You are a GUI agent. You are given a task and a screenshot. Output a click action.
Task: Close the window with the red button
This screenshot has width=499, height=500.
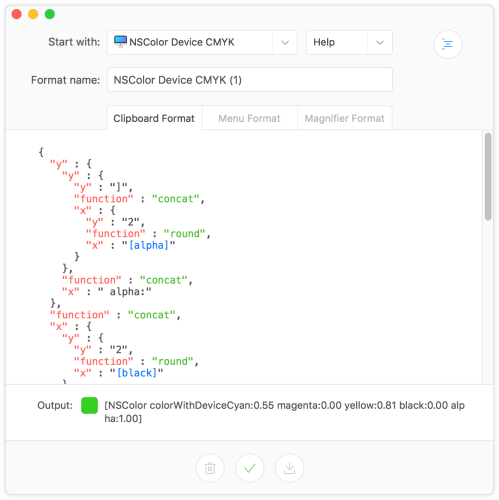(16, 14)
